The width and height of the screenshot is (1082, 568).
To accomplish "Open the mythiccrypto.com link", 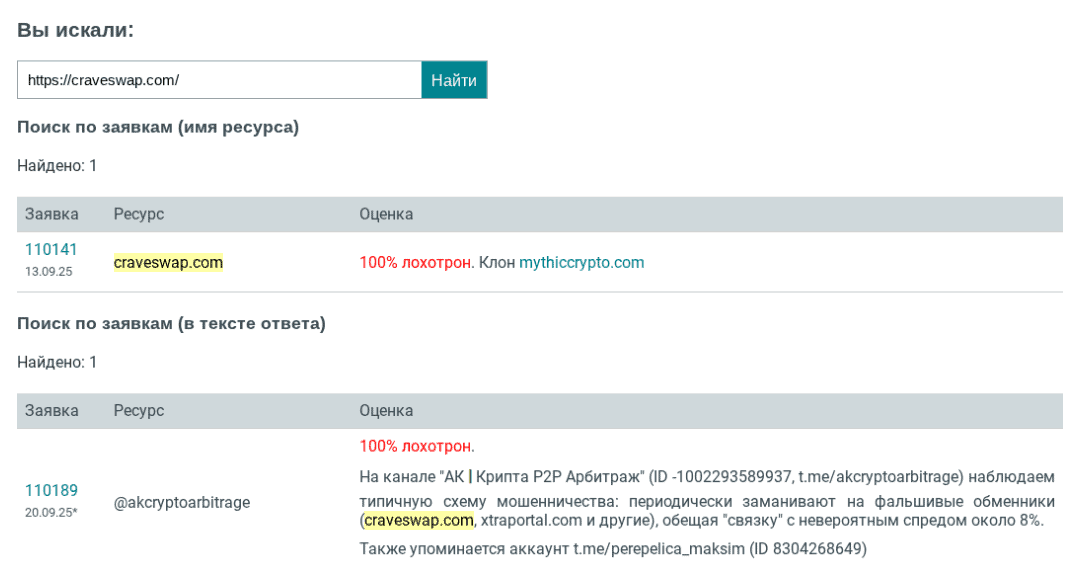I will 582,262.
